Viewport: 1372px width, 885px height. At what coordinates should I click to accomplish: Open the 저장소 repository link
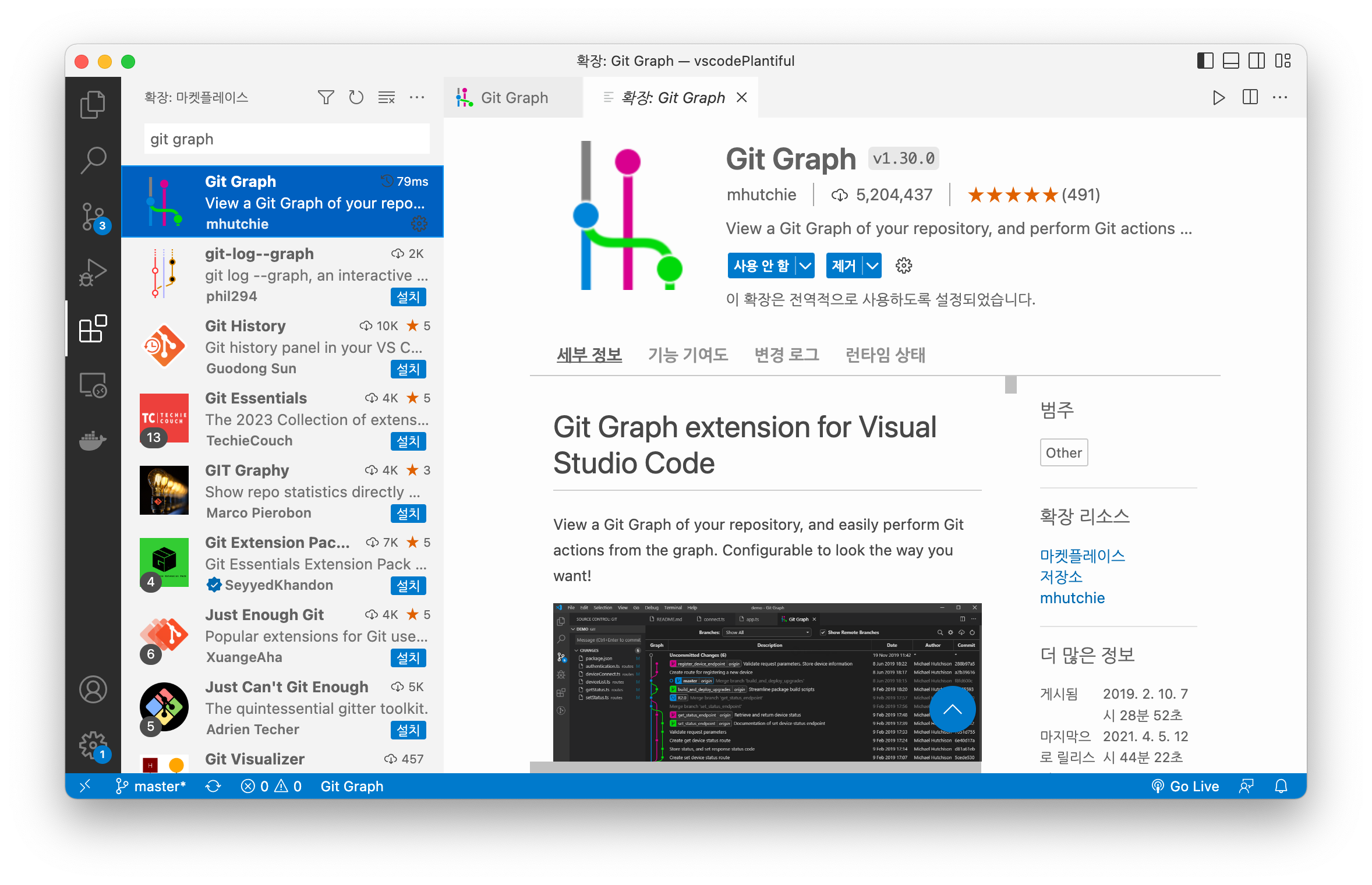(x=1060, y=576)
